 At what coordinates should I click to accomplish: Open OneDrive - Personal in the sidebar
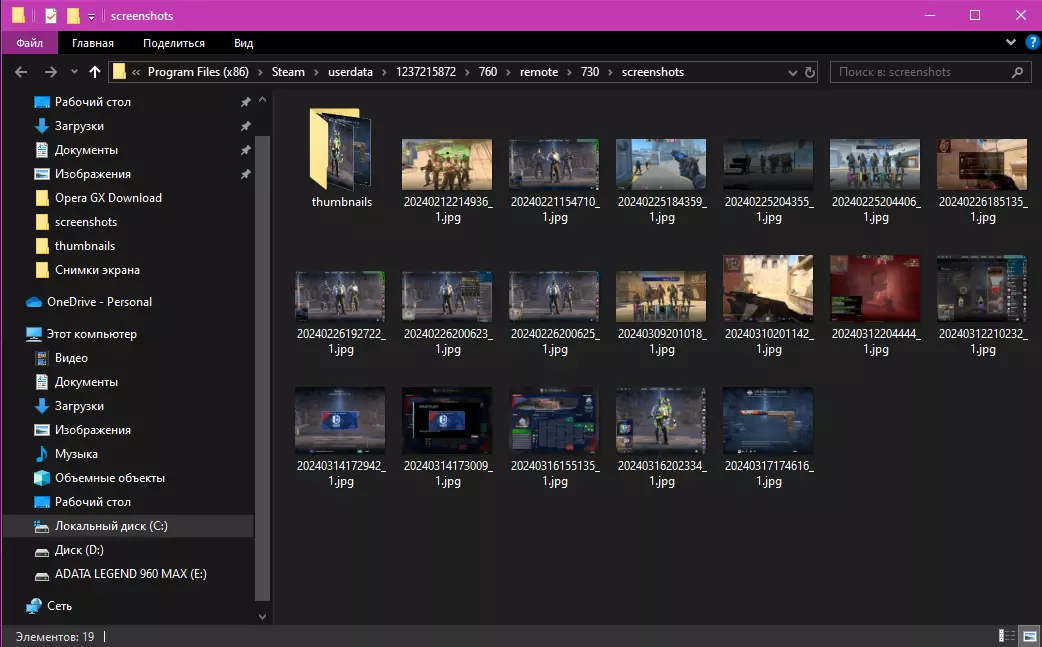[x=99, y=302]
